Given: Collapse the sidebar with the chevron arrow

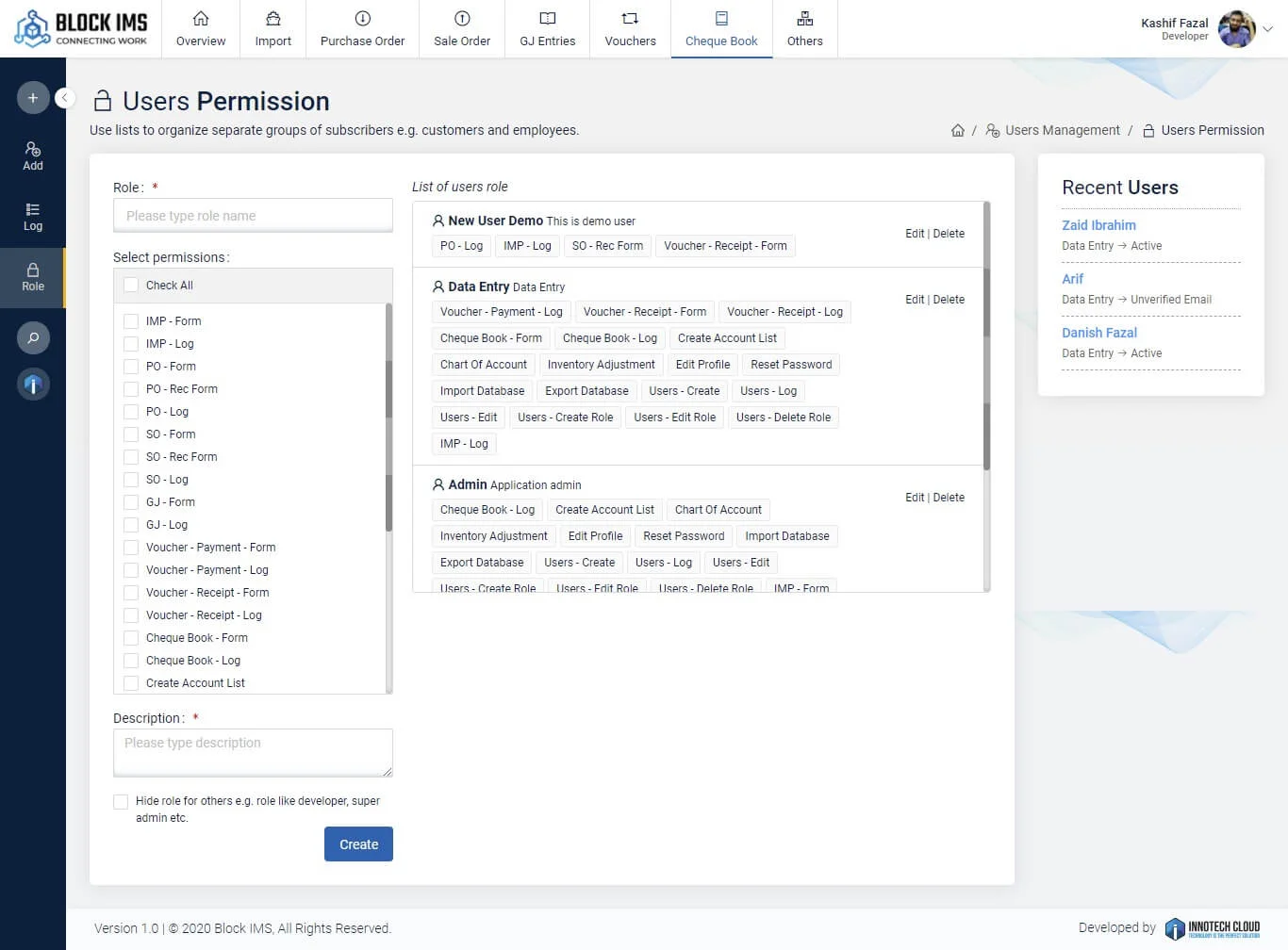Looking at the screenshot, I should click(65, 98).
